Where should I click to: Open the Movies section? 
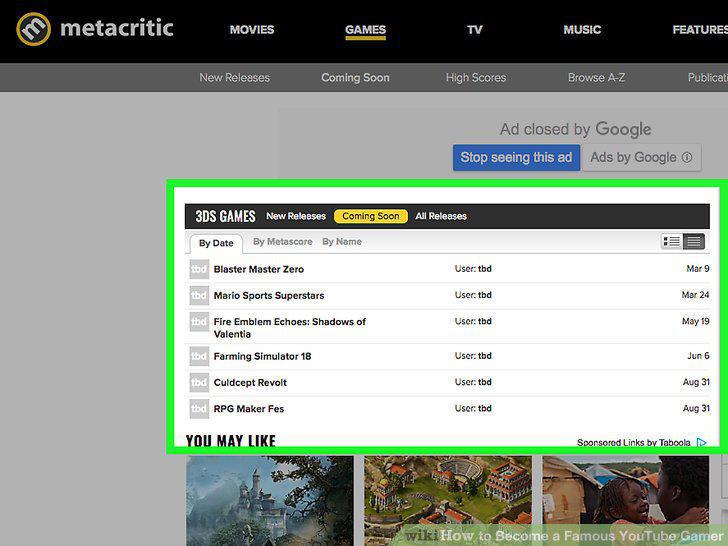pyautogui.click(x=252, y=30)
